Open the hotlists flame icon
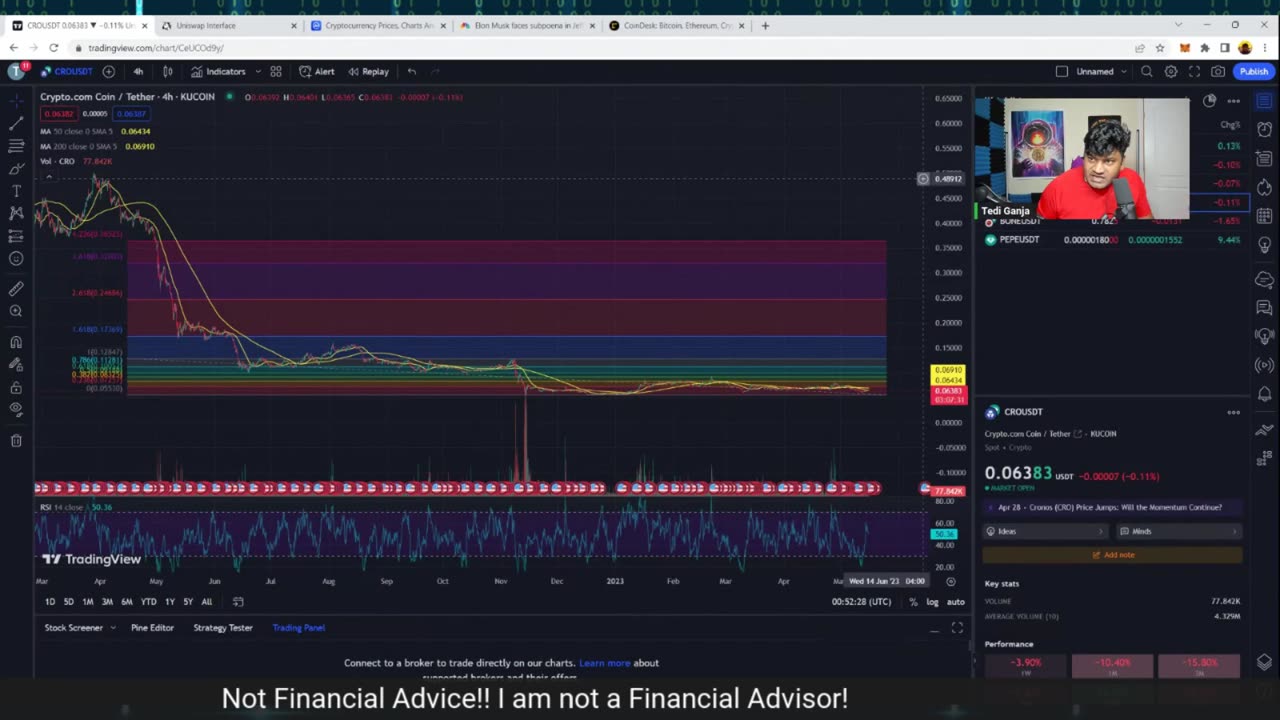This screenshot has width=1280, height=720. tap(1264, 187)
